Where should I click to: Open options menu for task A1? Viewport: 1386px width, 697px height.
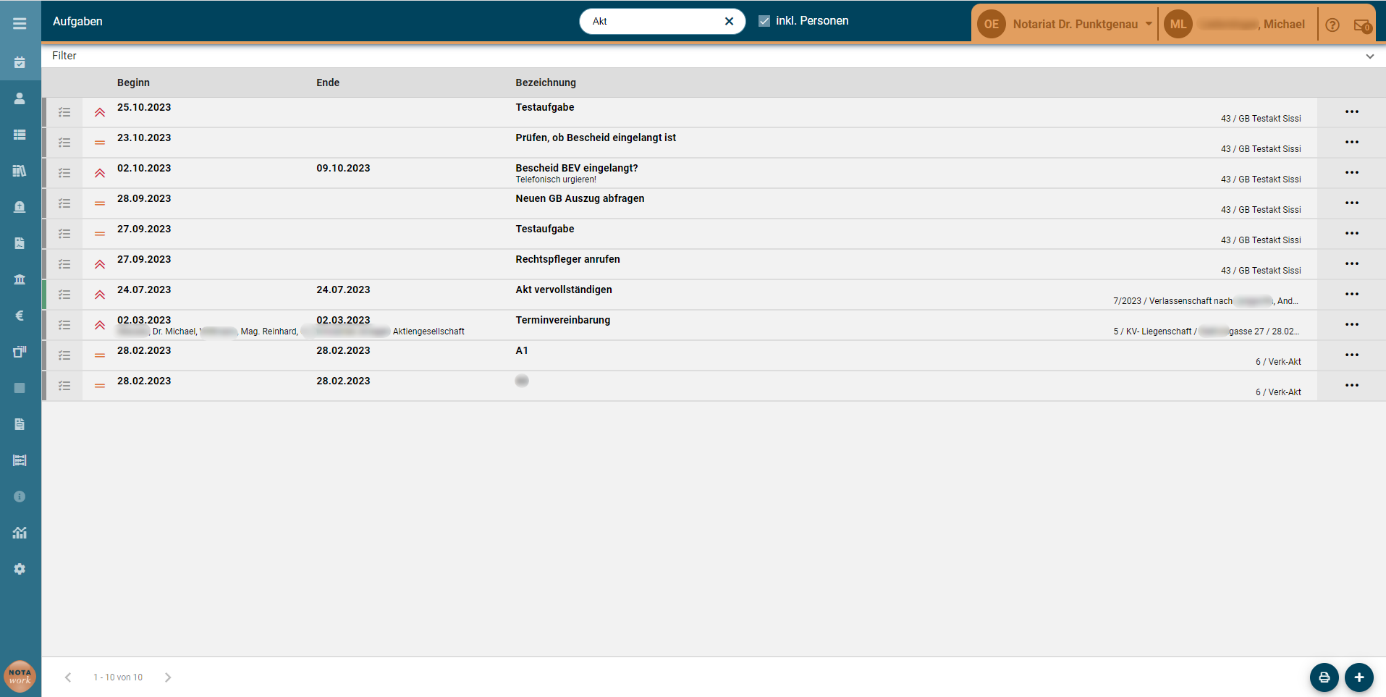(1352, 355)
